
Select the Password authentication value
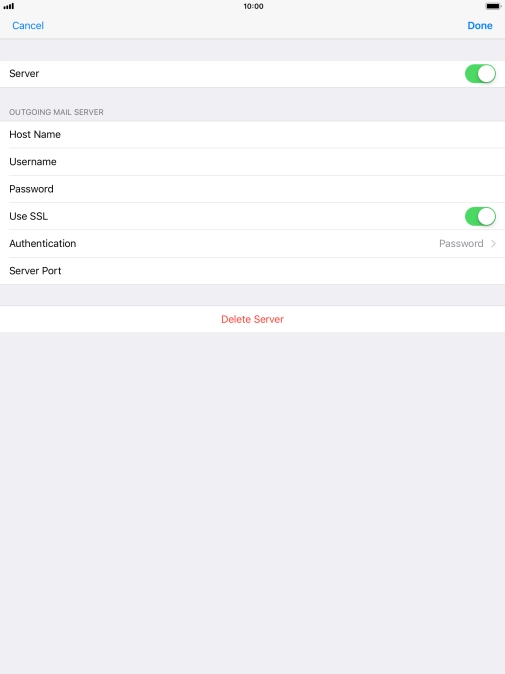[461, 244]
